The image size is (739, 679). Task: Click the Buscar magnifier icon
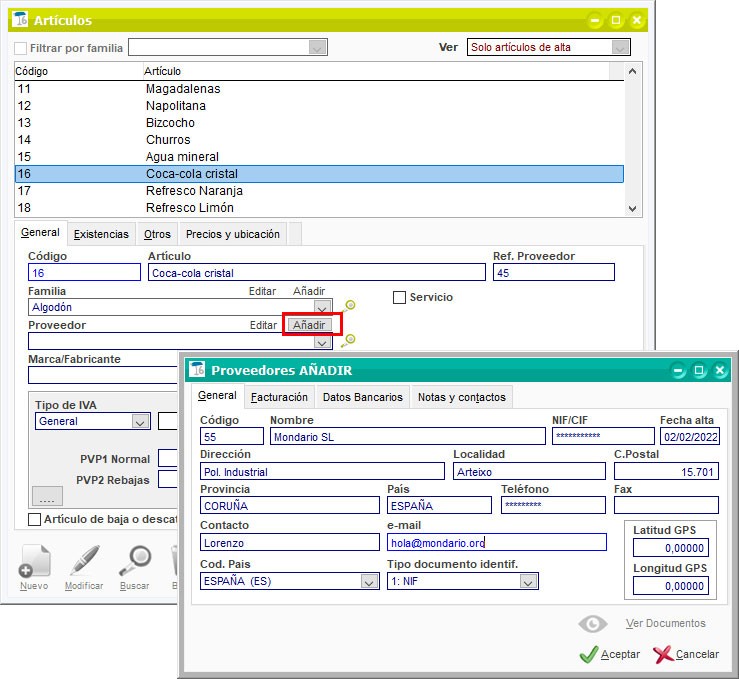[x=135, y=561]
